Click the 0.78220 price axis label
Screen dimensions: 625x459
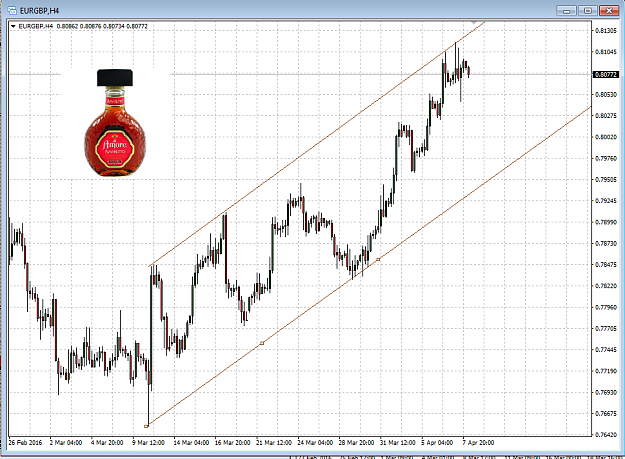coord(605,286)
